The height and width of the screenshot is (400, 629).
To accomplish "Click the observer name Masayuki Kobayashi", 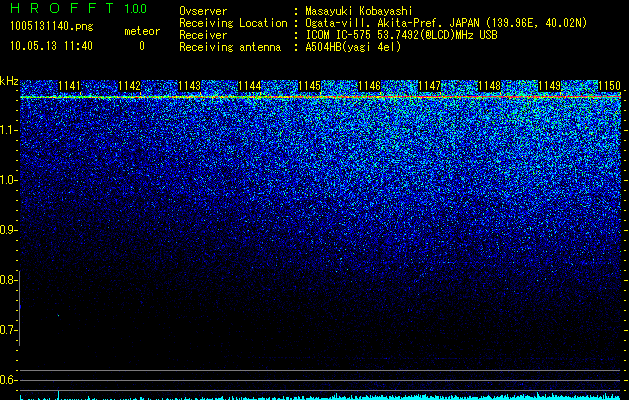I will click(x=359, y=11).
